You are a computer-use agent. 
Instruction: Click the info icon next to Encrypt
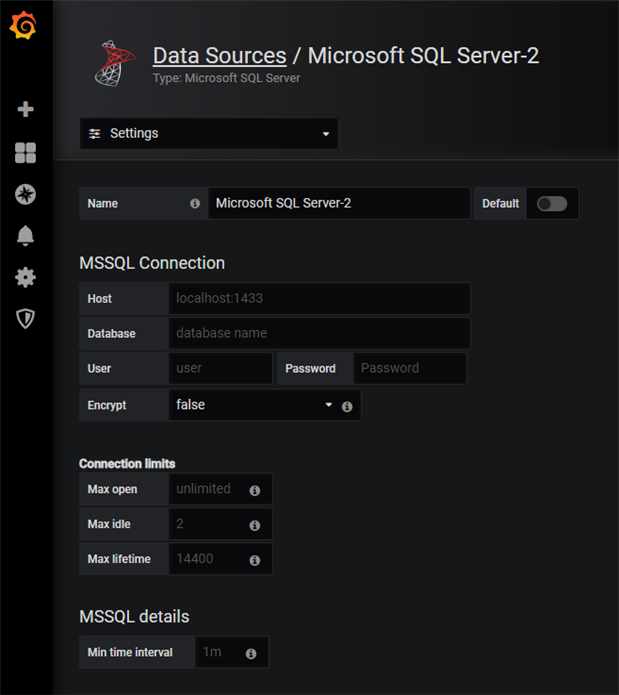coord(347,406)
